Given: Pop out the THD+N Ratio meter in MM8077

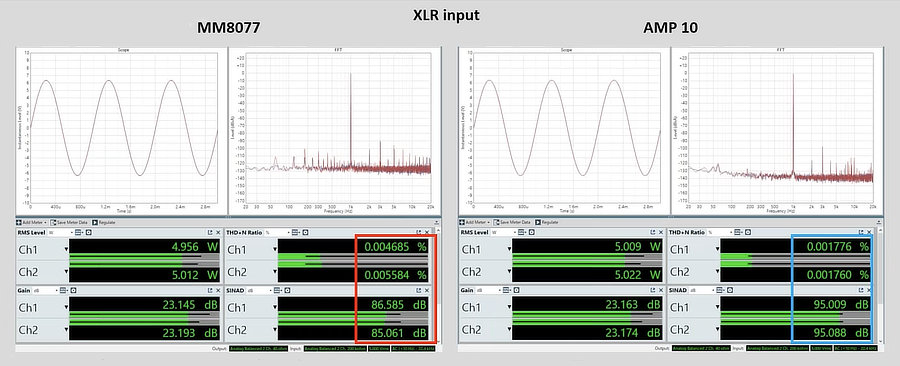Looking at the screenshot, I should tap(418, 232).
